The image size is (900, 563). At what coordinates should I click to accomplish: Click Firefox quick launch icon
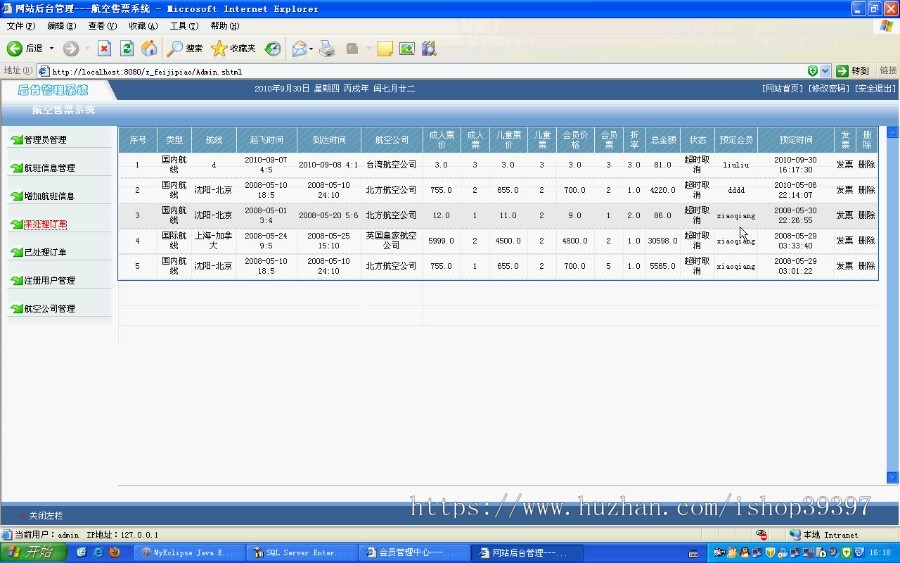pos(114,552)
